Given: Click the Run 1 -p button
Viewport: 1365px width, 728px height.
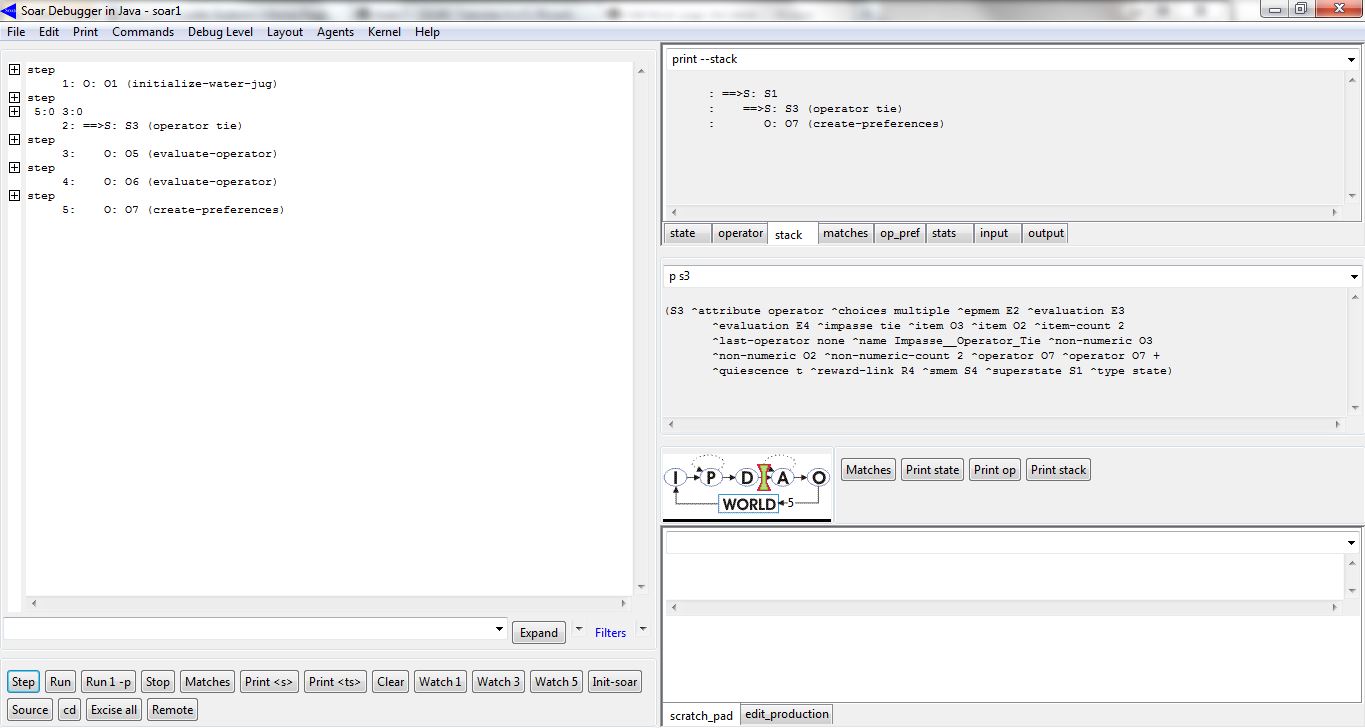Looking at the screenshot, I should (108, 682).
